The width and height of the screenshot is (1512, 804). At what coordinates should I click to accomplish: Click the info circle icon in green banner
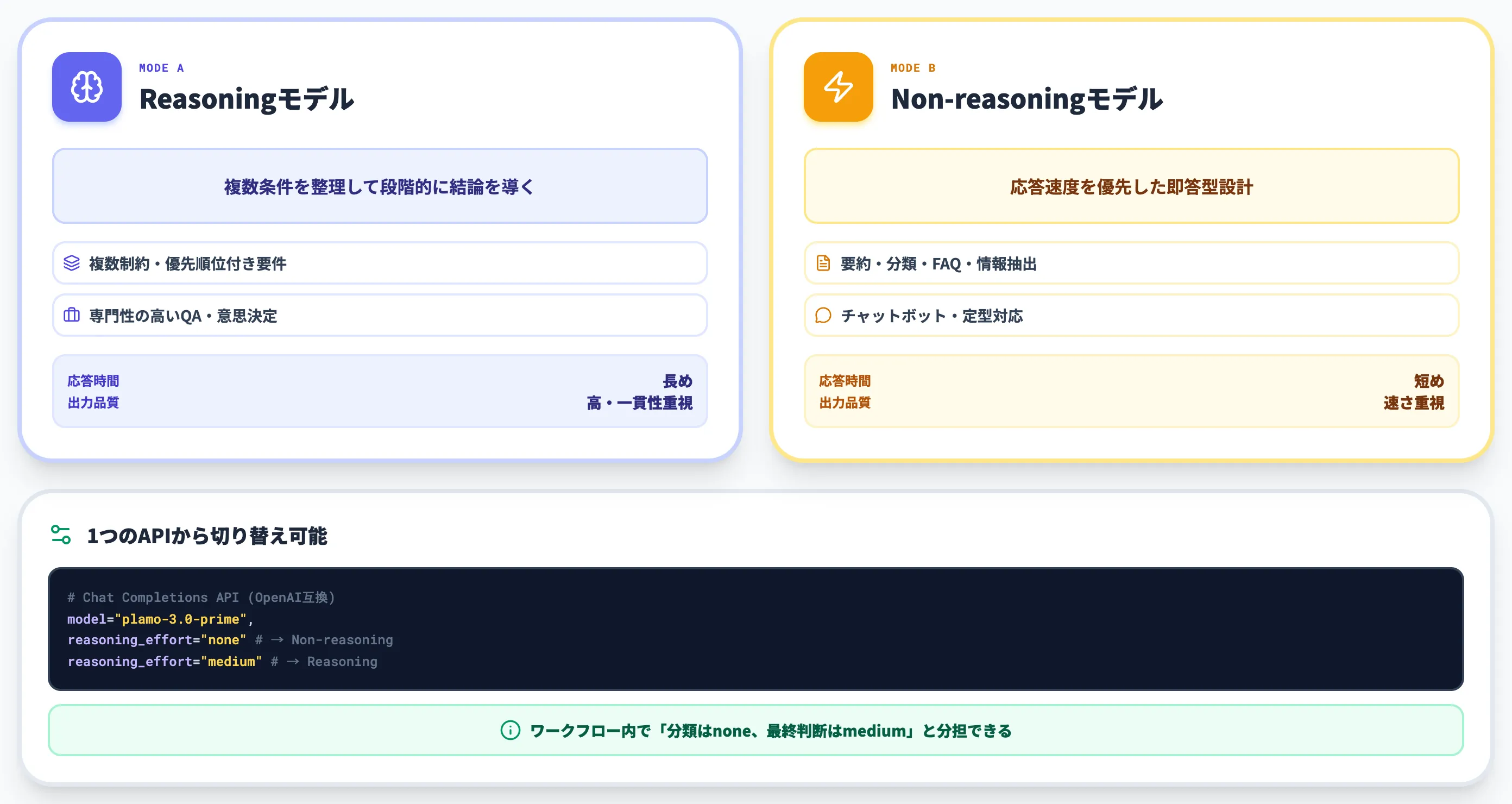click(x=510, y=730)
